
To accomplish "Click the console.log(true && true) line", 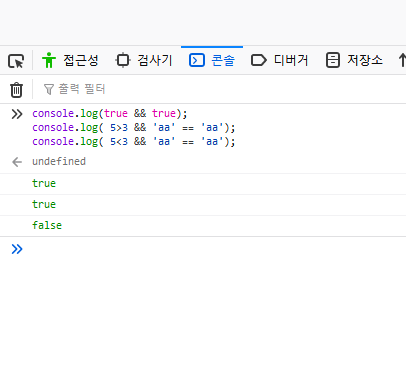I will tap(110, 114).
